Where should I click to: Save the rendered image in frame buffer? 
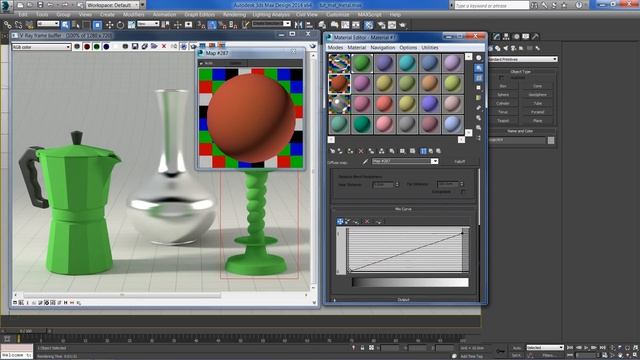pos(135,47)
